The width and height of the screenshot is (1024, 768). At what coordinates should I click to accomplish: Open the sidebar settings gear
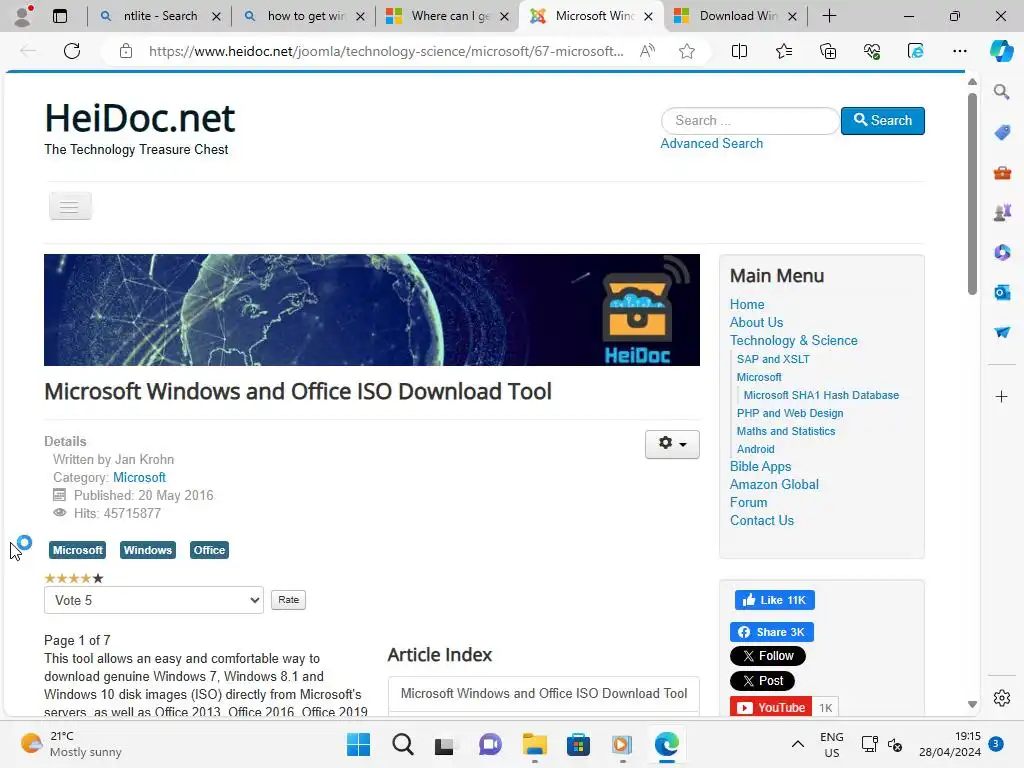pyautogui.click(x=1002, y=698)
